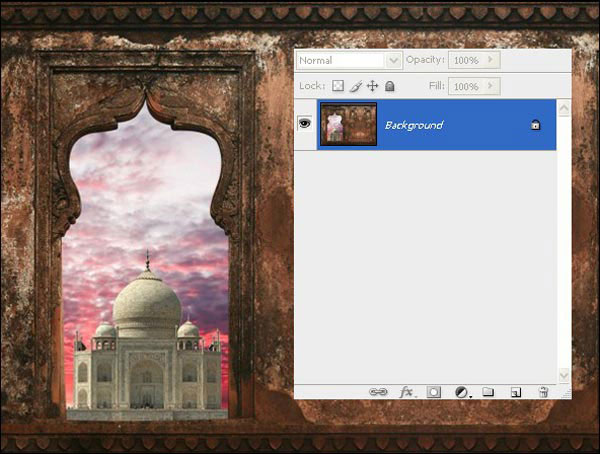The image size is (600, 454).
Task: Click the link layers icon
Action: click(x=379, y=392)
